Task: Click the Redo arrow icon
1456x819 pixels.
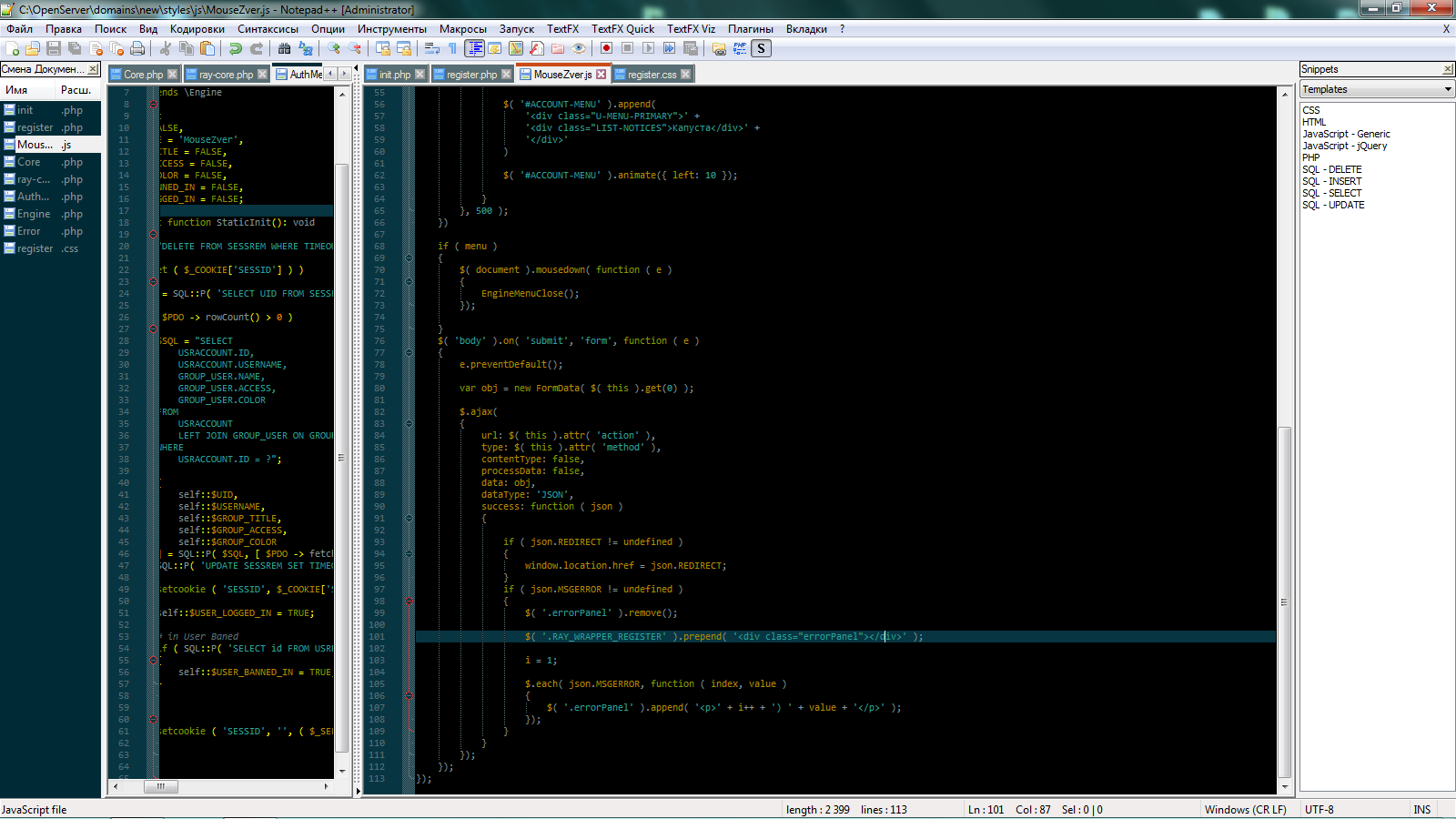Action: coord(257,48)
